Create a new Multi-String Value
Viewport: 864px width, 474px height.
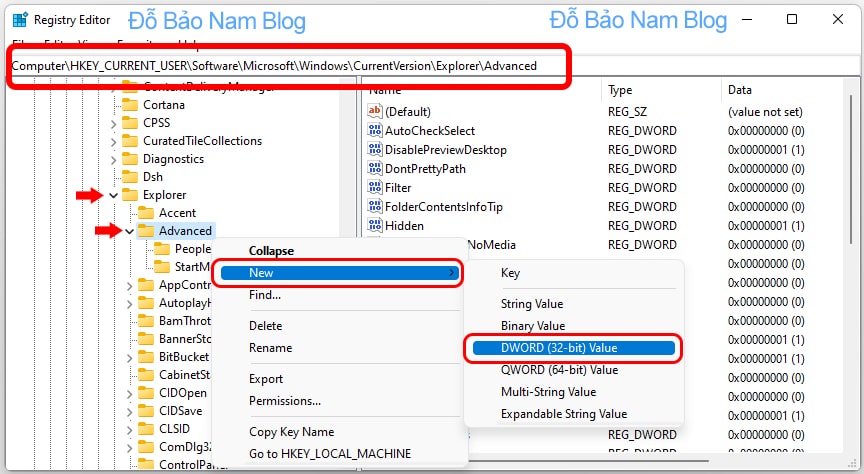click(x=548, y=392)
